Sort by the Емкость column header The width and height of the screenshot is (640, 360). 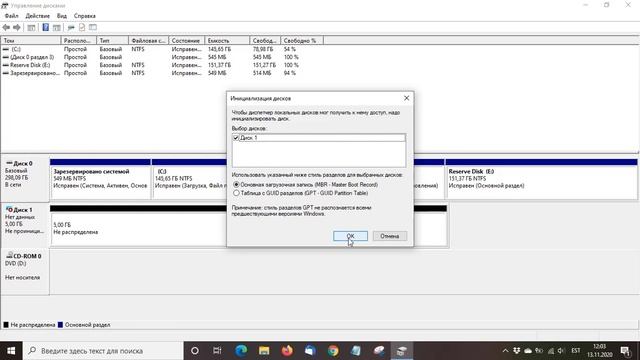coord(227,40)
